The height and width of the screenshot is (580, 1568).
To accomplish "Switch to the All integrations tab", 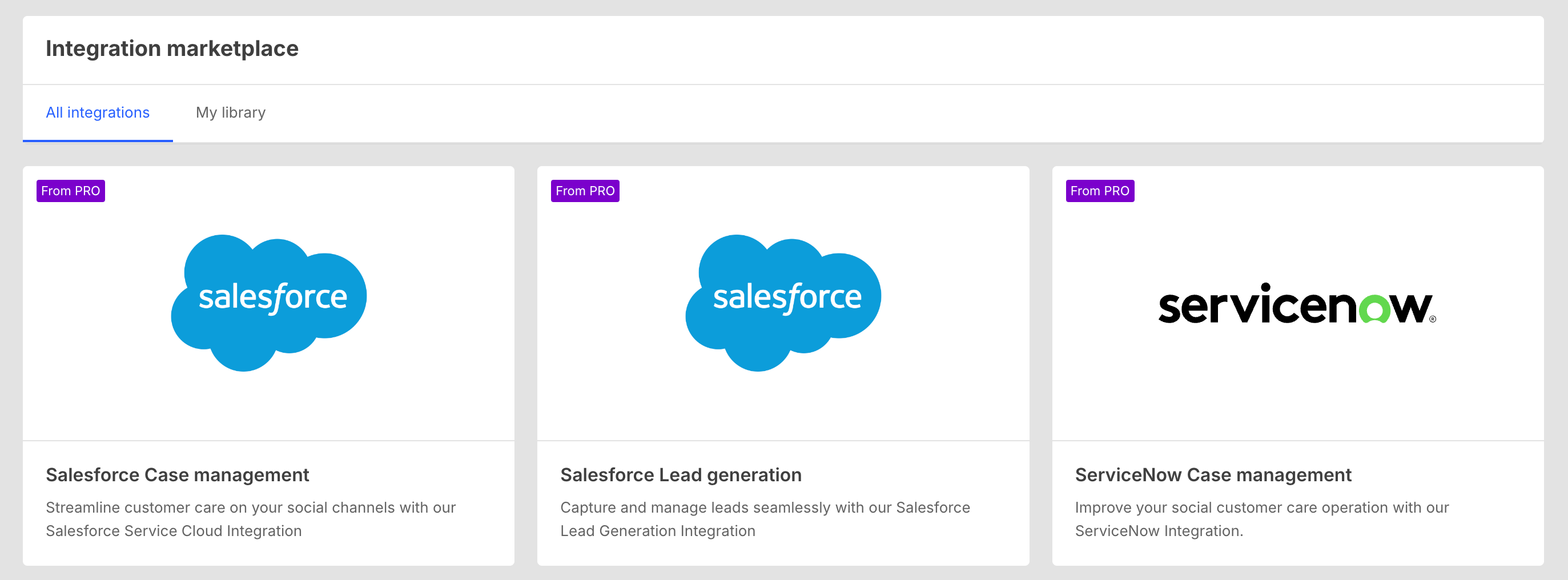I will click(98, 112).
